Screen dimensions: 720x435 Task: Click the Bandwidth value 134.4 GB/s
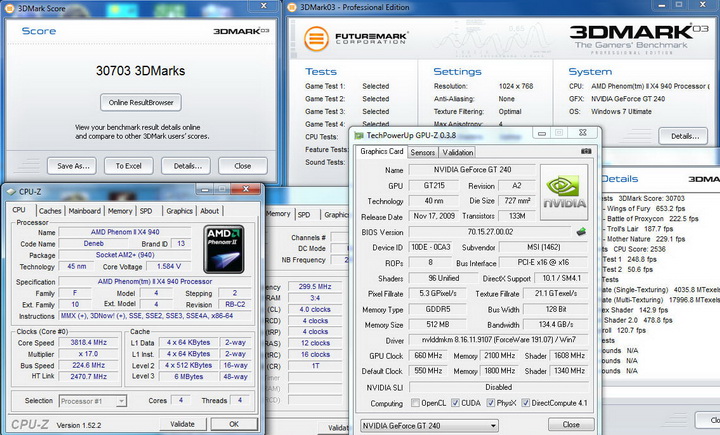coord(556,324)
